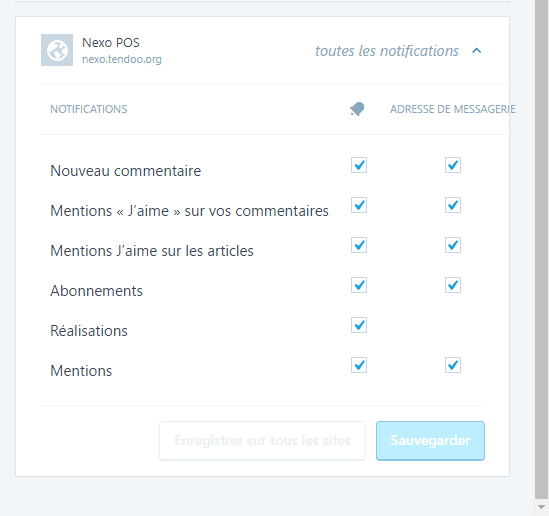The width and height of the screenshot is (549, 516).
Task: Uncheck email notification for Nouveau commentaire
Action: tap(453, 165)
